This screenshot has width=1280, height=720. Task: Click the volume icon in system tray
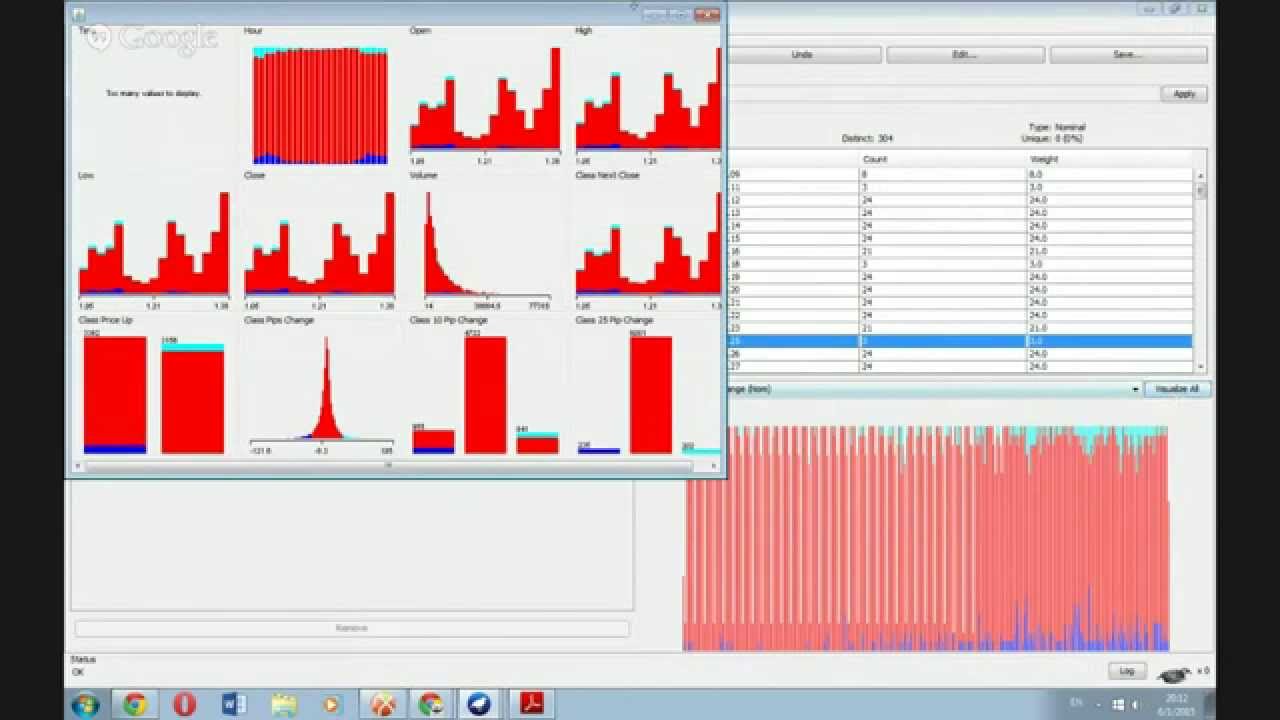point(1136,704)
